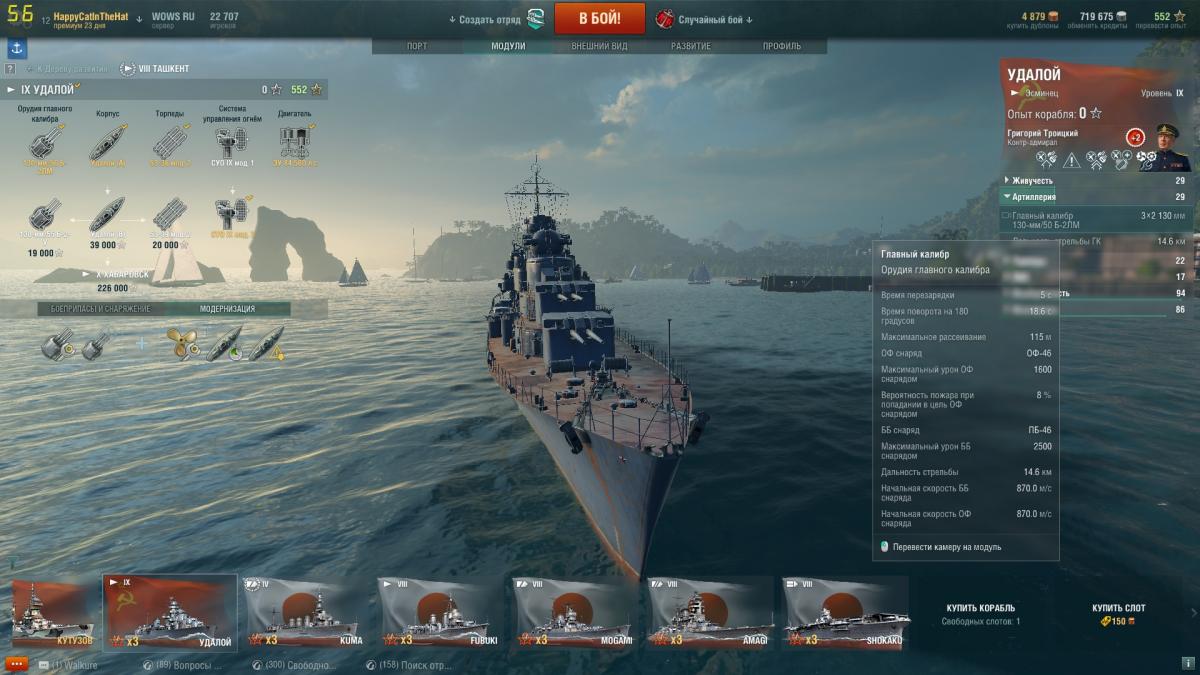
Task: Open the help question mark icon
Action: pos(10,69)
